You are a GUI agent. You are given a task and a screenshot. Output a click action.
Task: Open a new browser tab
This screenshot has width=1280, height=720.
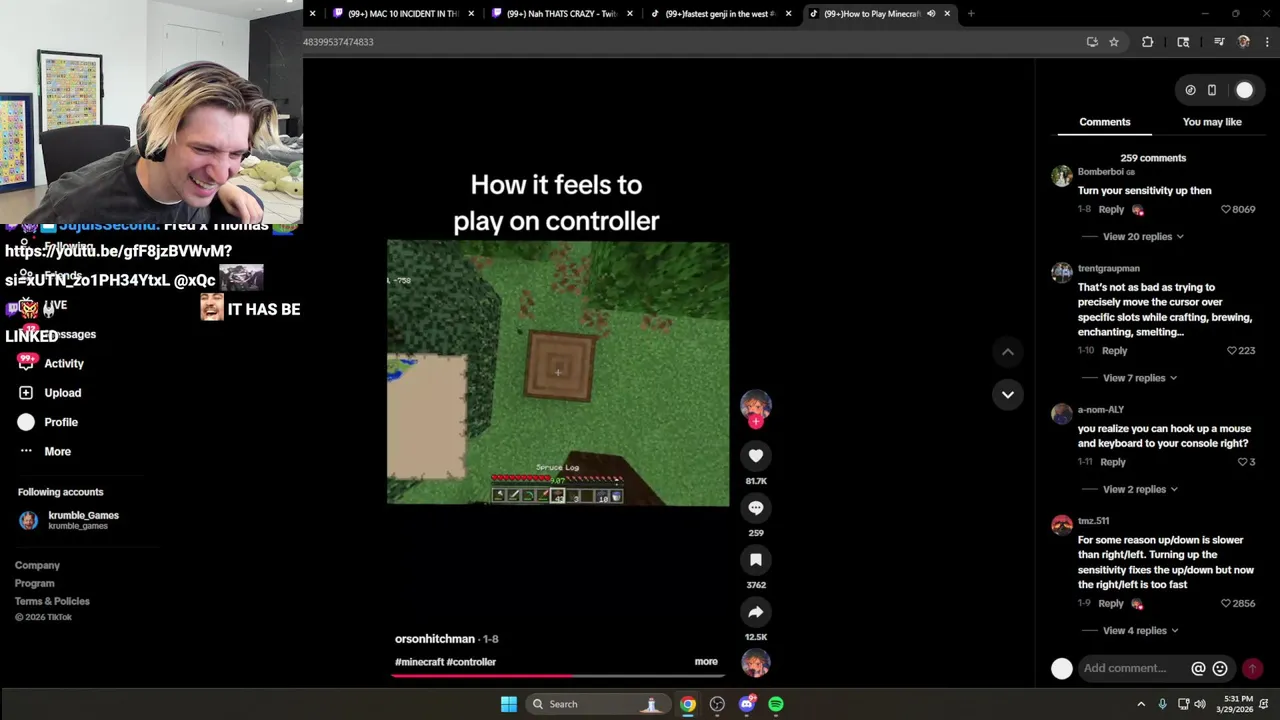[x=970, y=14]
